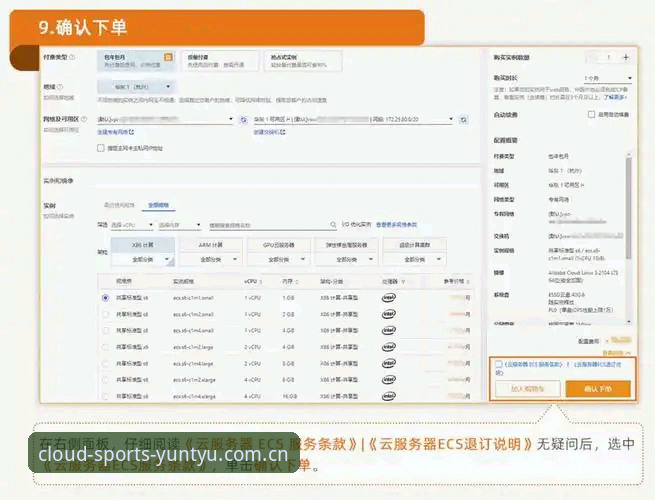
Task: Click the 内存 column sort icon
Action: (x=297, y=282)
